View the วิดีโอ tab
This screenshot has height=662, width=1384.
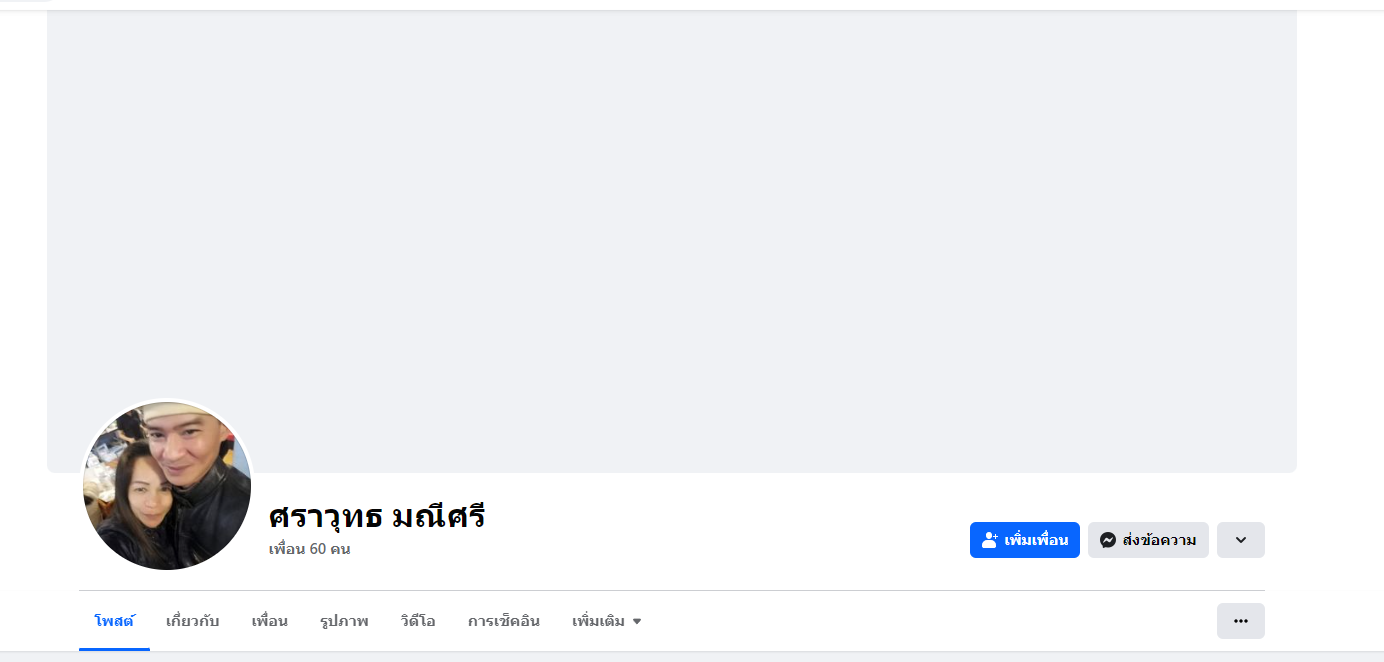click(418, 621)
